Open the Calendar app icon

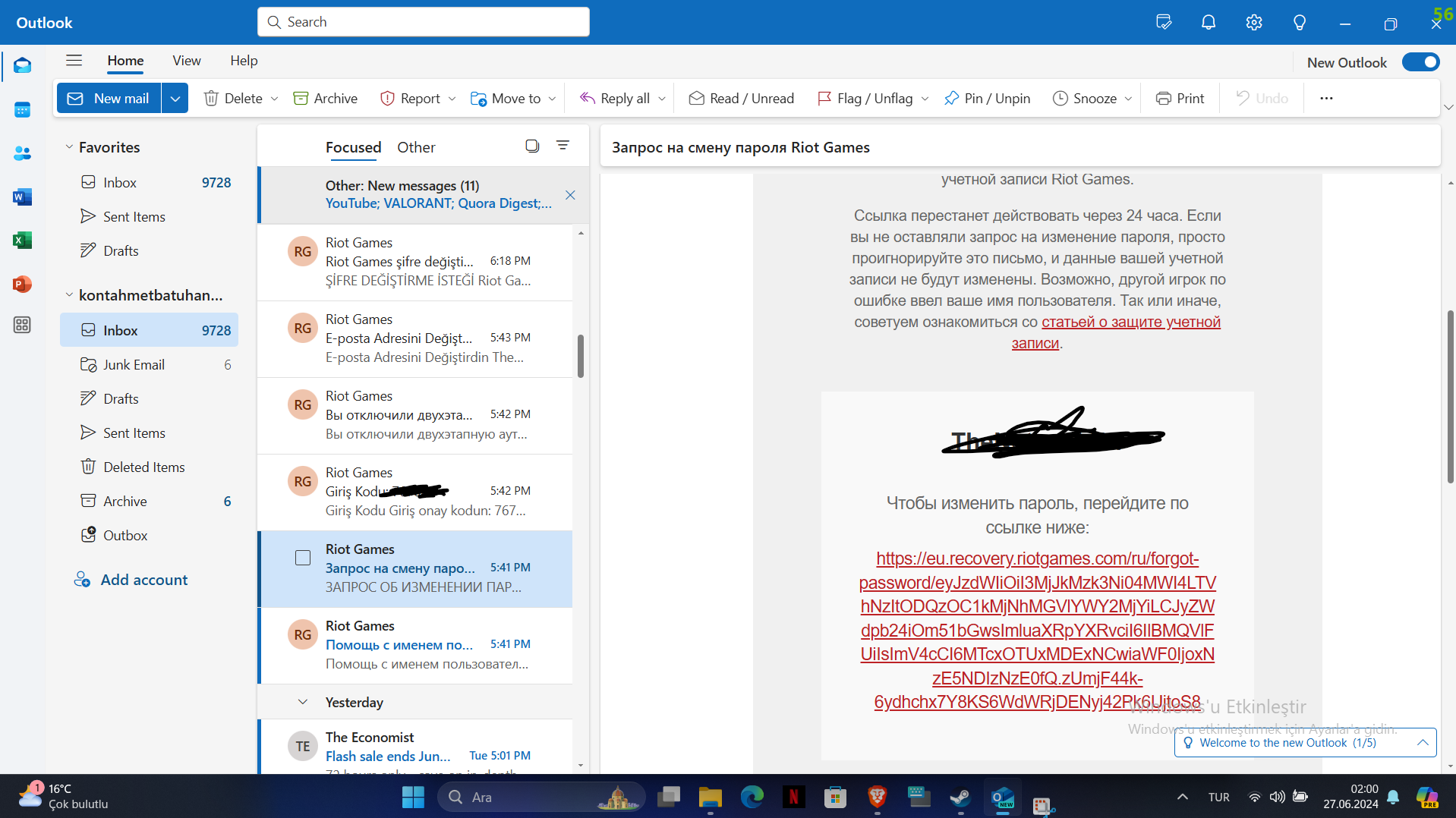[22, 110]
